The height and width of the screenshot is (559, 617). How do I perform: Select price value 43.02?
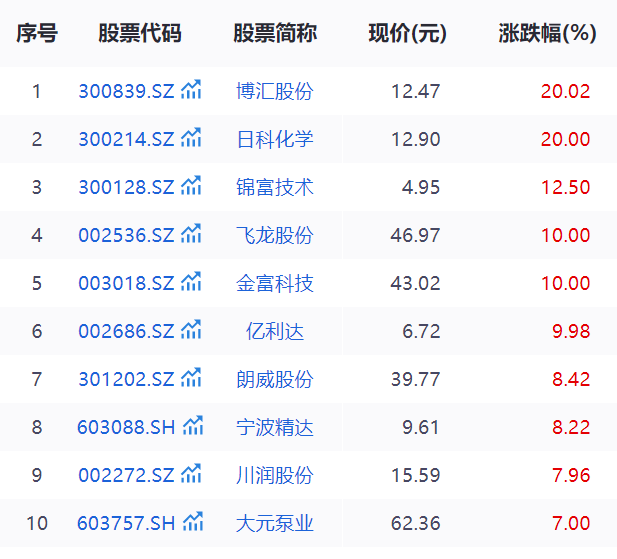416,283
